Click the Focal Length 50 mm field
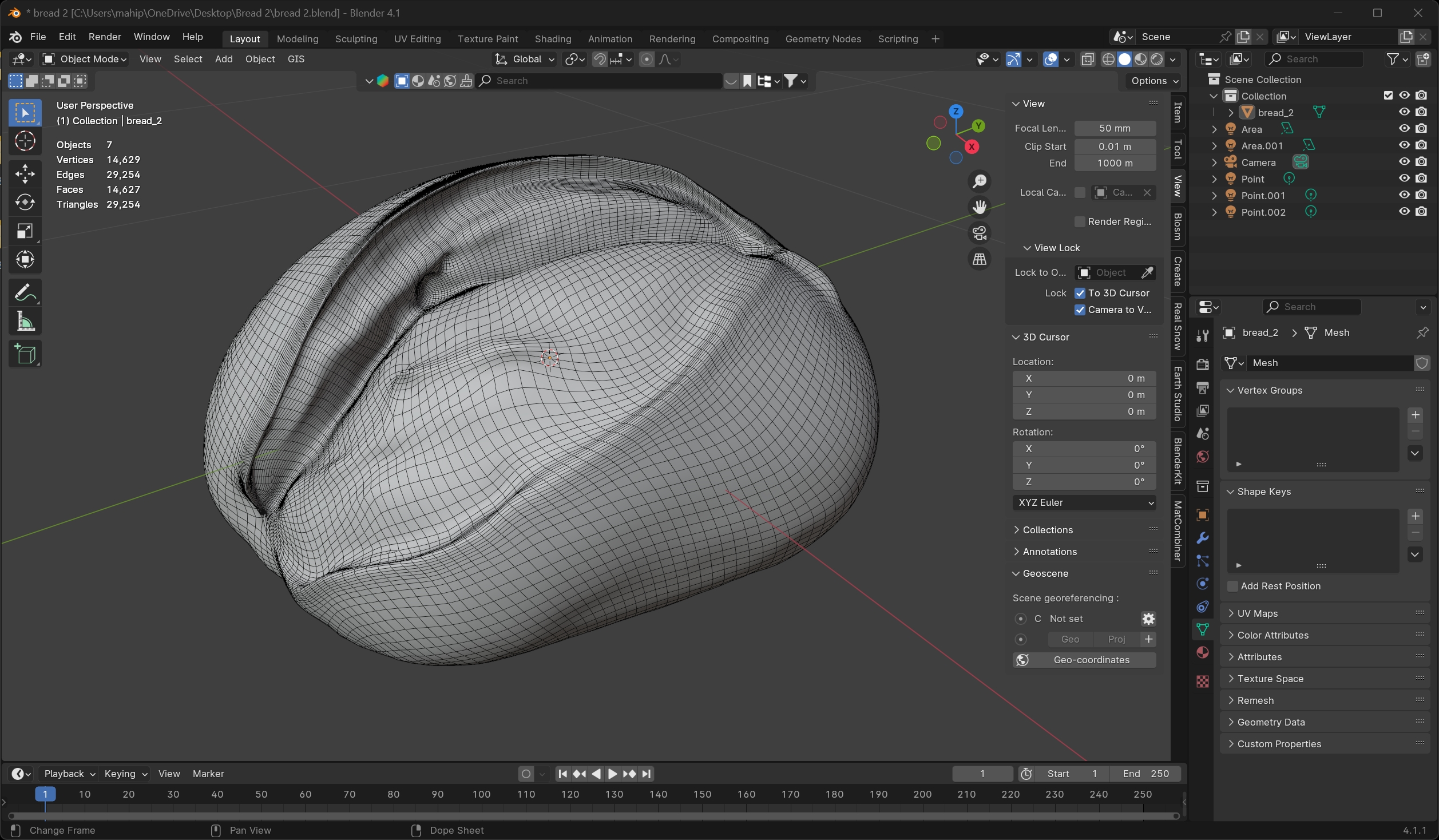 pos(1114,128)
